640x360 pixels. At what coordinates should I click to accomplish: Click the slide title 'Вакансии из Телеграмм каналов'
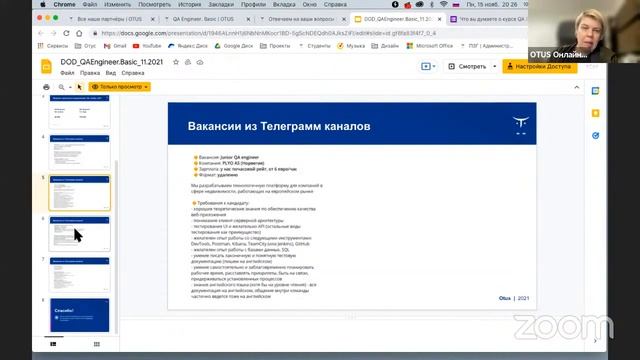tap(279, 126)
